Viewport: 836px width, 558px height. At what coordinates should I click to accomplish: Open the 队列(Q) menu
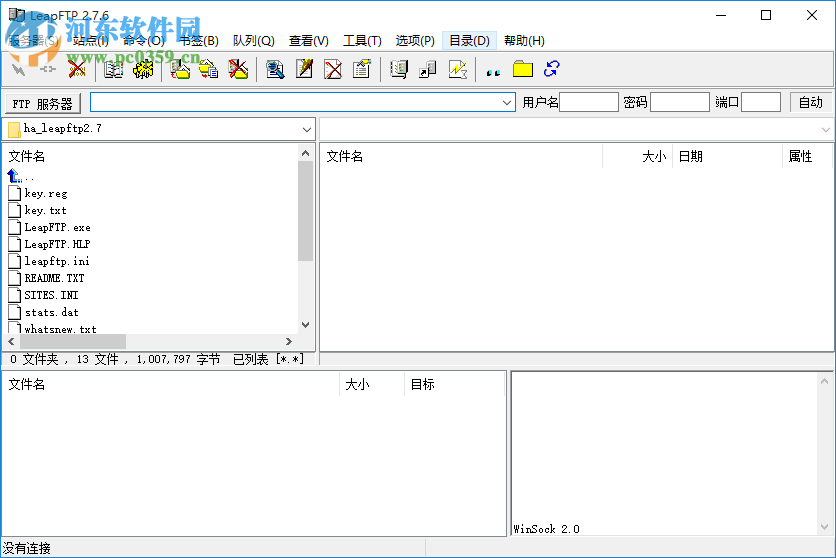click(253, 41)
